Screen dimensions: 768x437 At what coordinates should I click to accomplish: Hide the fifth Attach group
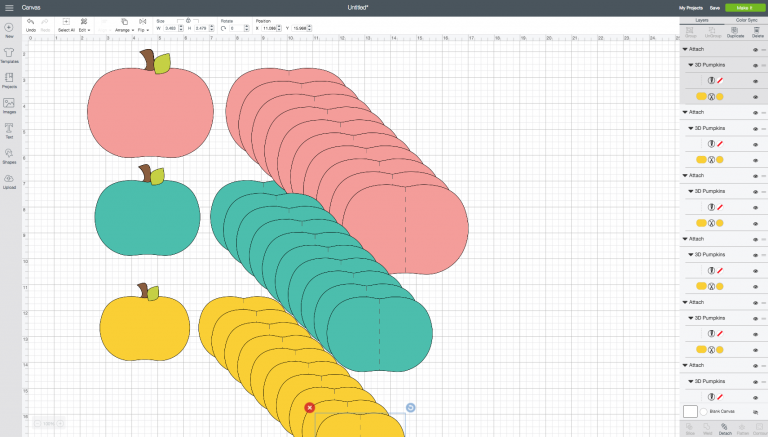pyautogui.click(x=755, y=303)
